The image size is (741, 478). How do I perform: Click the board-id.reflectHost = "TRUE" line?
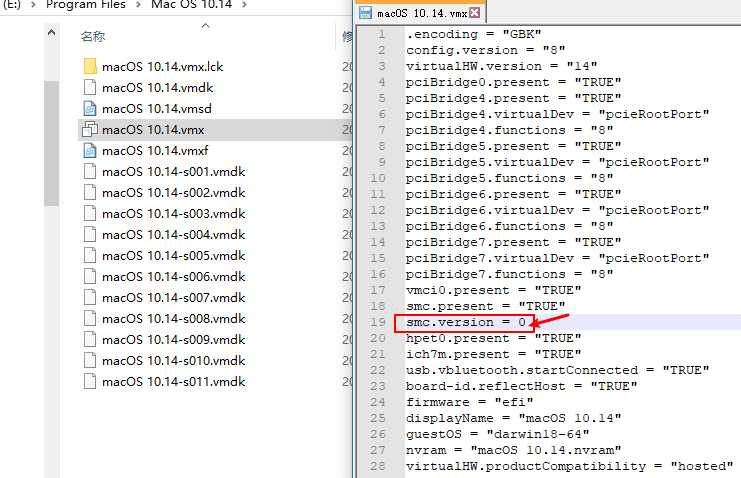(x=521, y=386)
